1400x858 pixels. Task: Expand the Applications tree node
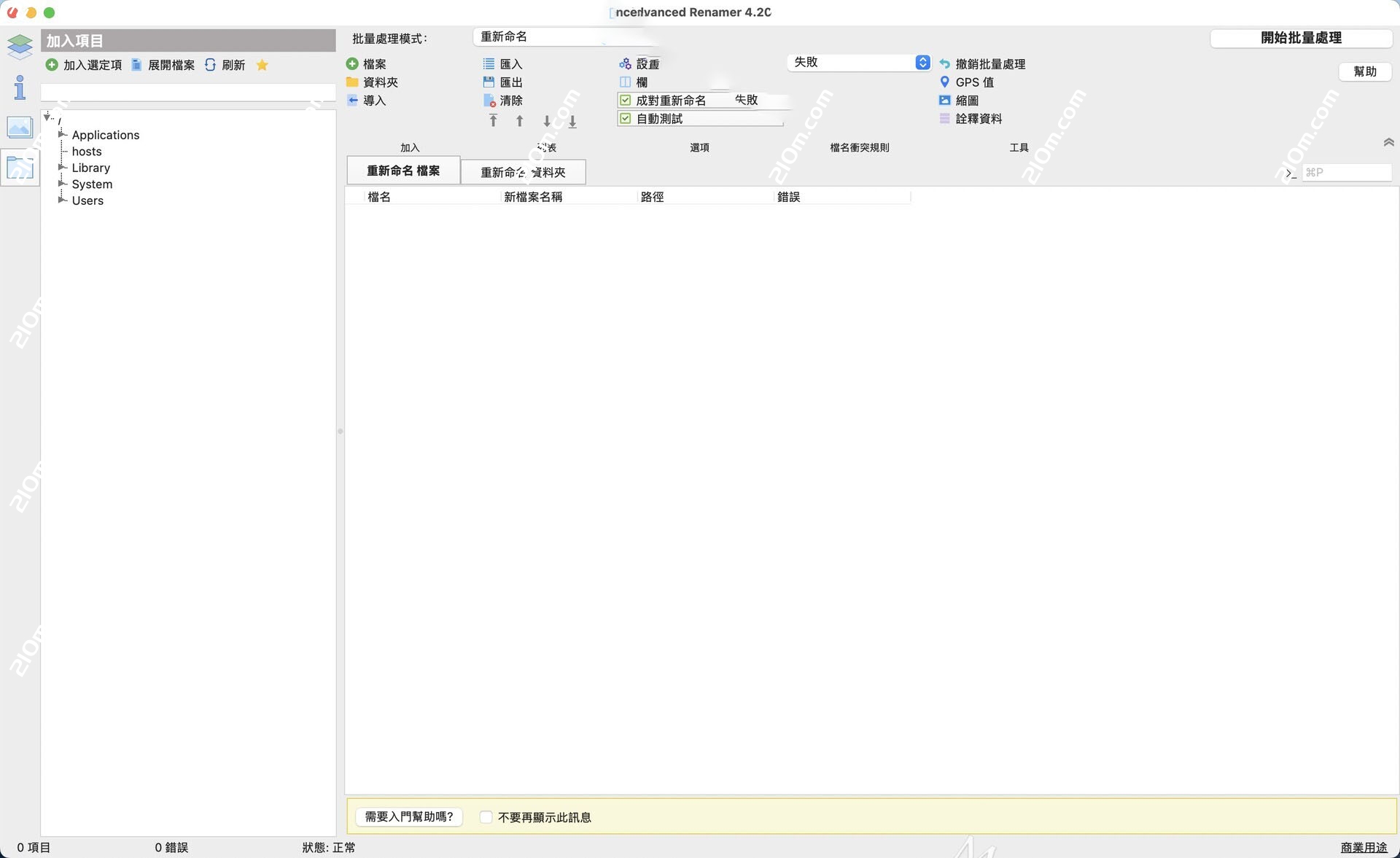61,135
